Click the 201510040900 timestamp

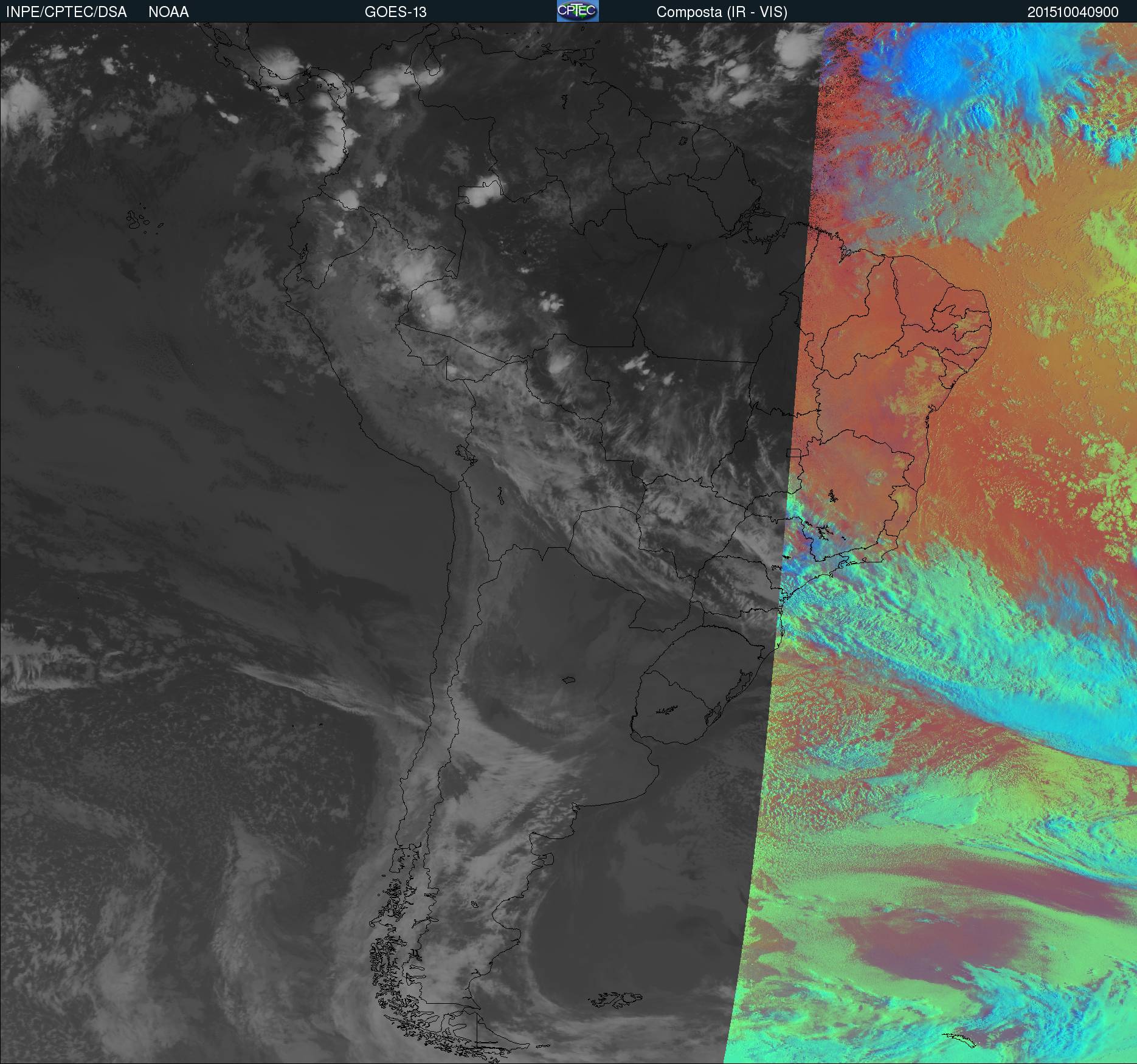pos(1073,12)
